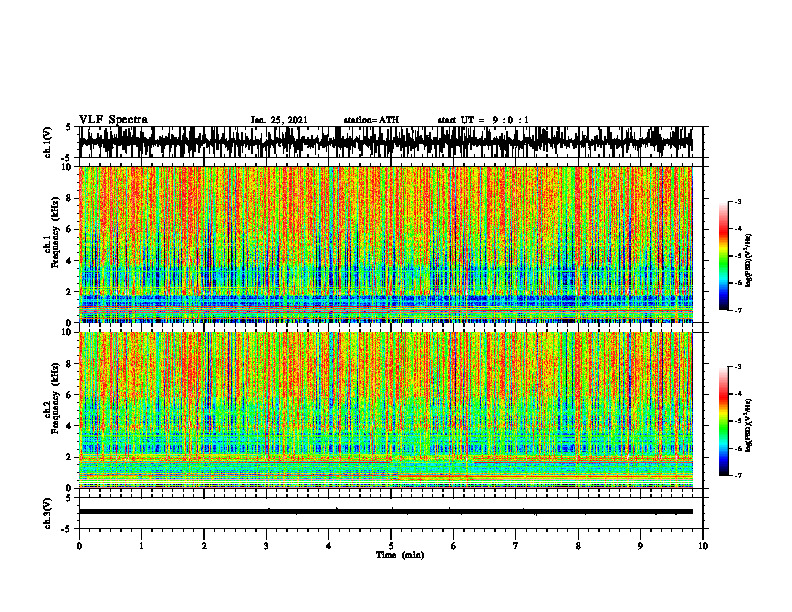Select the ch.1 "Frequency (kHz)" axis label
The width and height of the screenshot is (792, 612).
pos(55,232)
